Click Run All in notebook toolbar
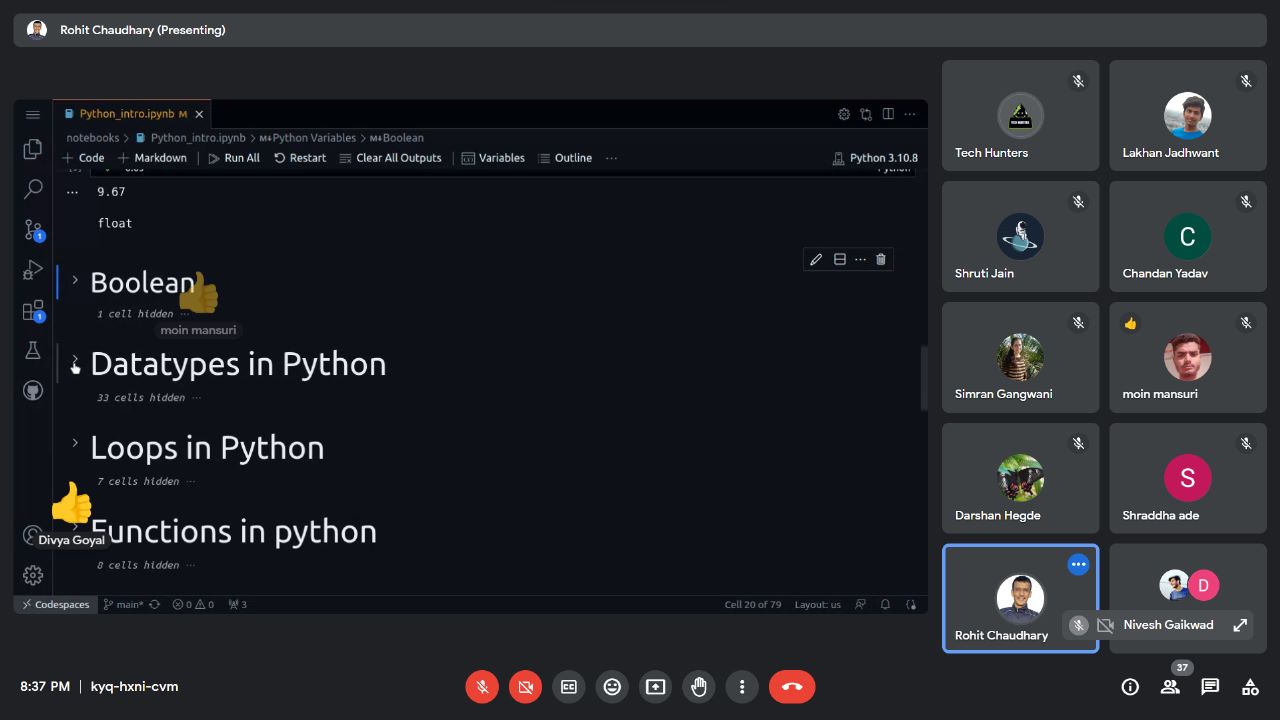Image resolution: width=1280 pixels, height=720 pixels. pyautogui.click(x=234, y=158)
